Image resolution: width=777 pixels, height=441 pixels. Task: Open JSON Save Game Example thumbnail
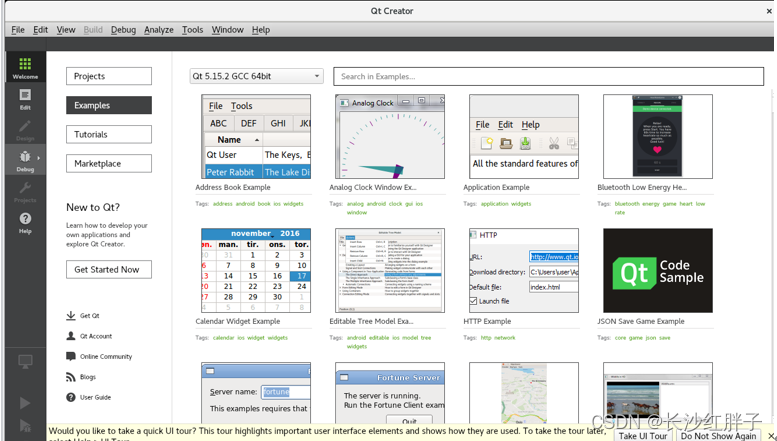coord(658,271)
